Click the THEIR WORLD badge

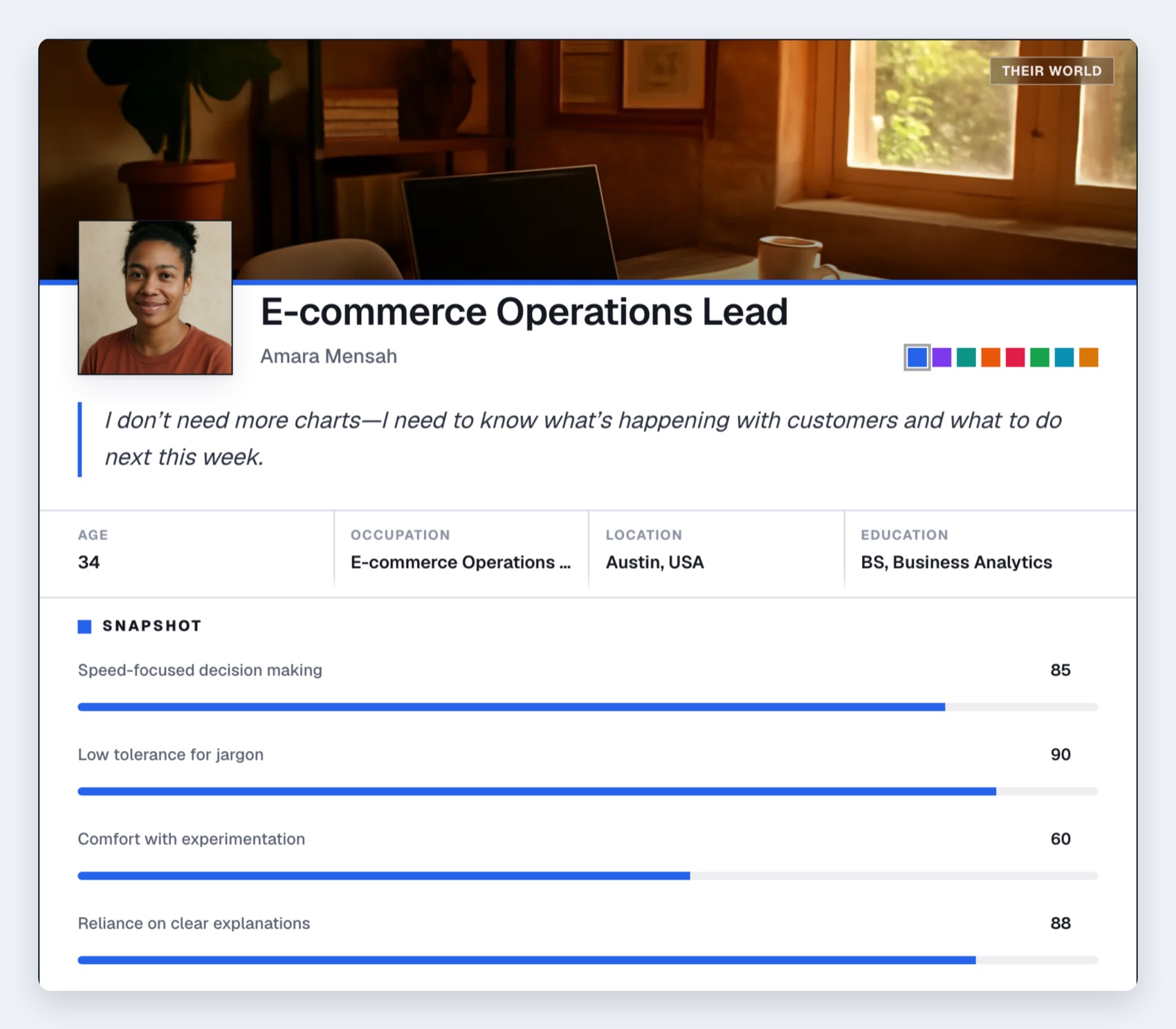point(1051,71)
